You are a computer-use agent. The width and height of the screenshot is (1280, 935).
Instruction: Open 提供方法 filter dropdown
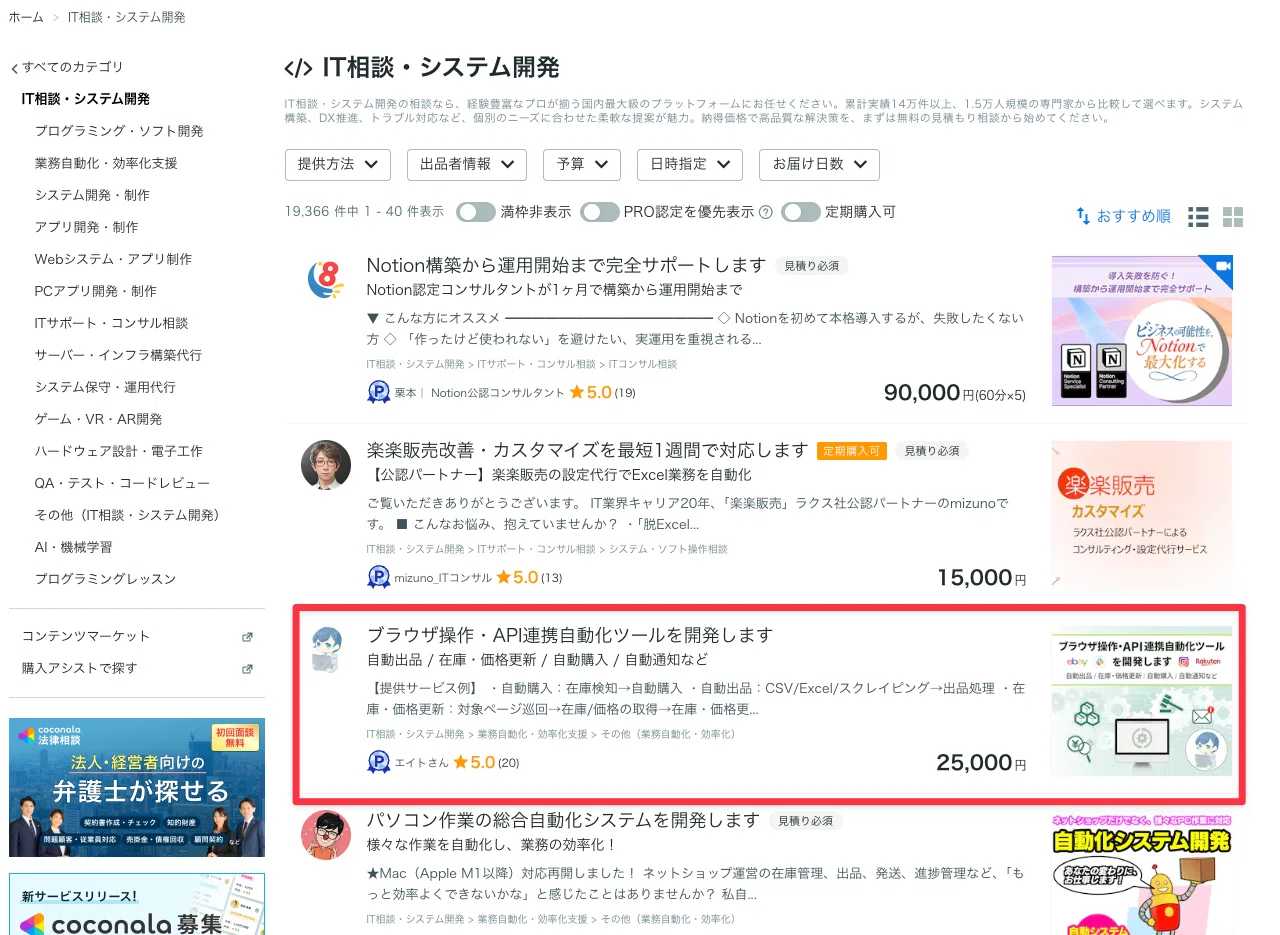pyautogui.click(x=337, y=164)
